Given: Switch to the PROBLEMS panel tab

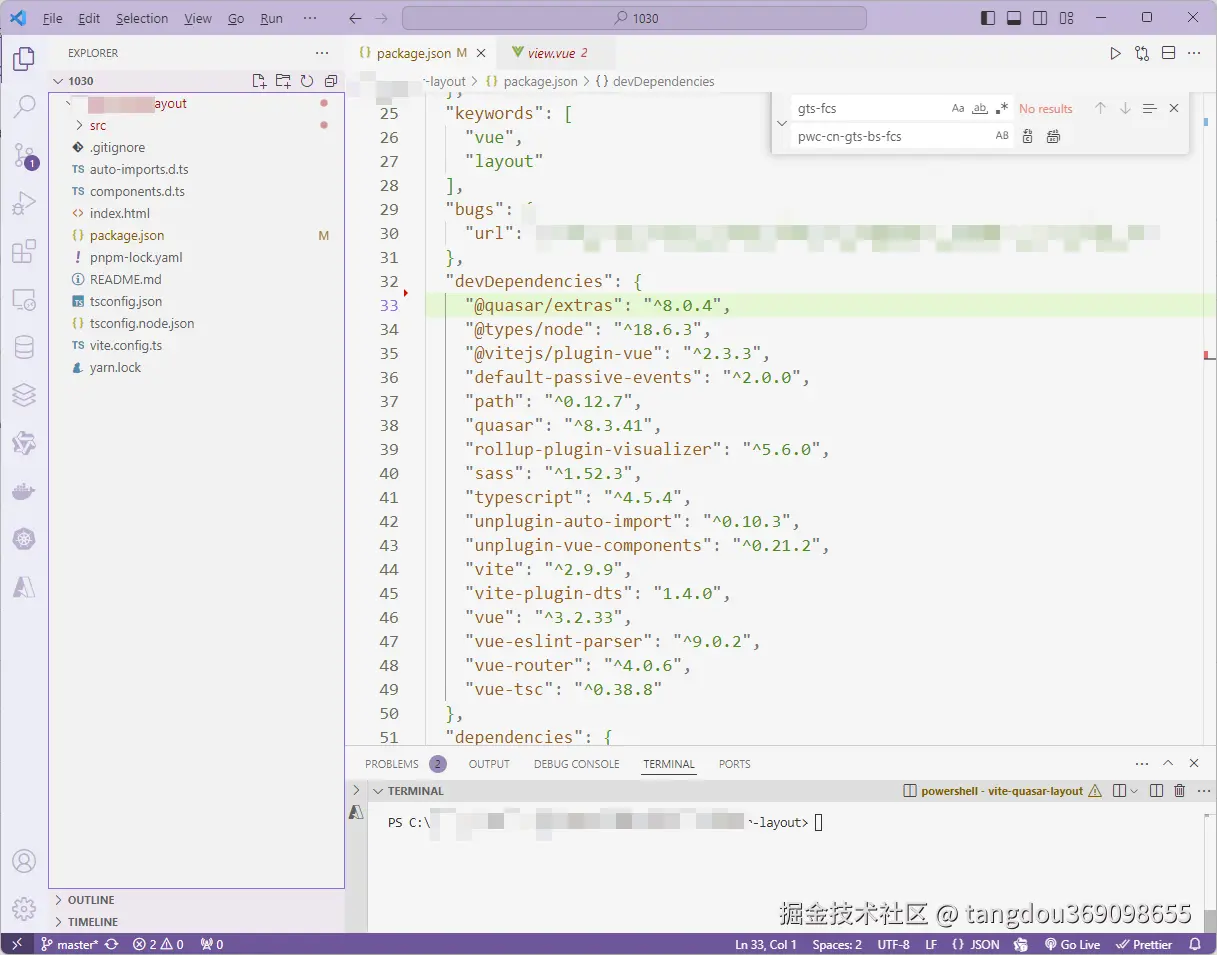Looking at the screenshot, I should pos(392,764).
